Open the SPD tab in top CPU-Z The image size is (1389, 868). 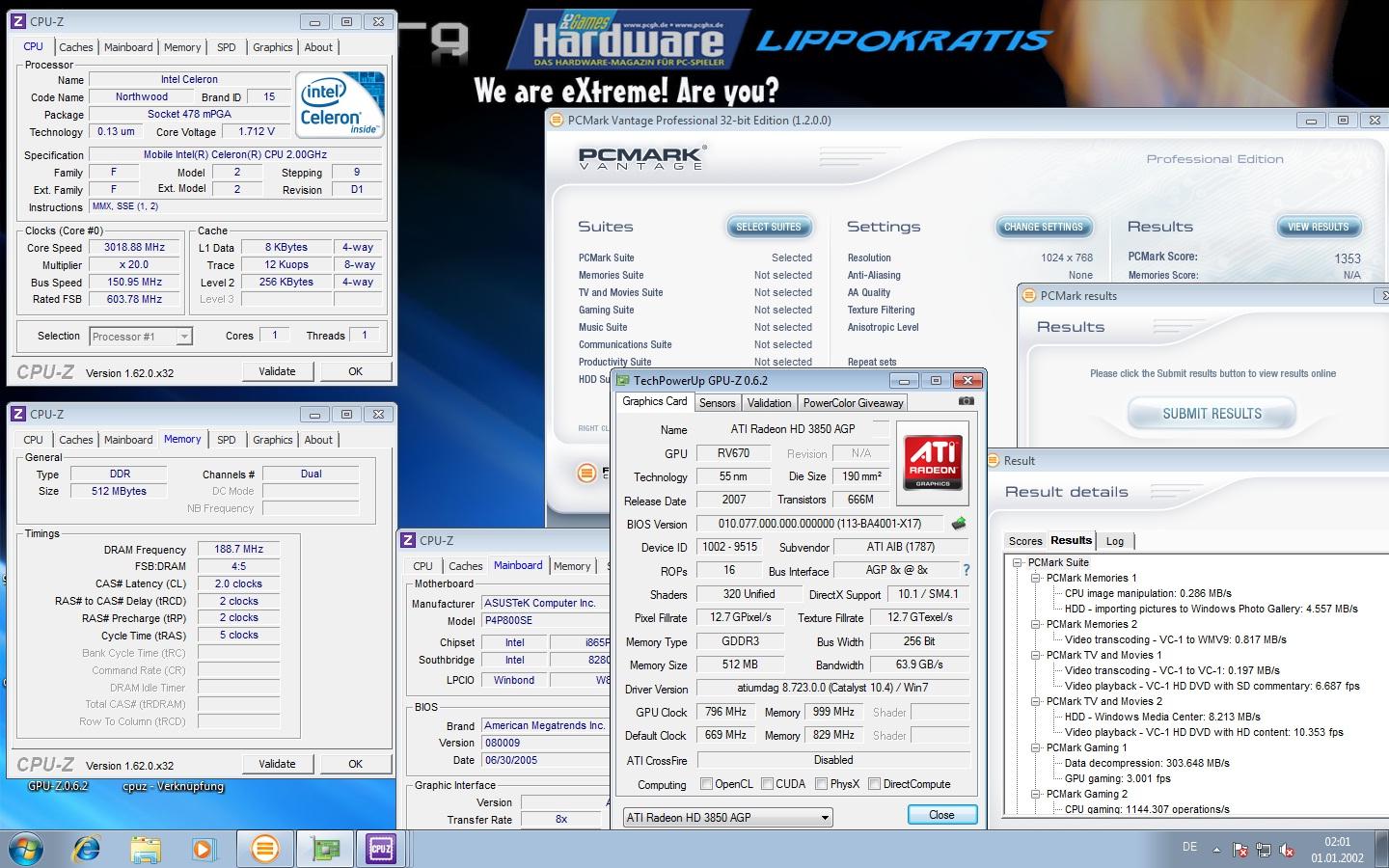point(227,47)
